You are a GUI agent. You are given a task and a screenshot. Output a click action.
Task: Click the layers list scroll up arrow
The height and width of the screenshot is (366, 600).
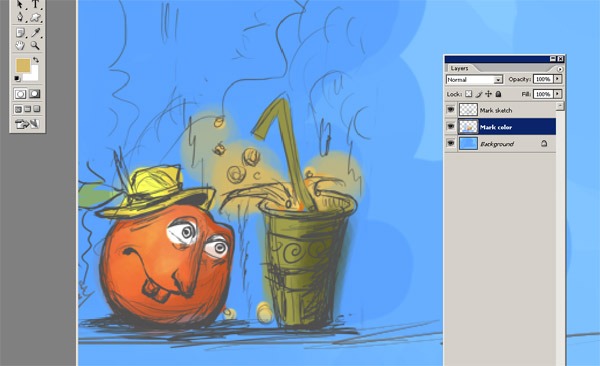point(560,106)
